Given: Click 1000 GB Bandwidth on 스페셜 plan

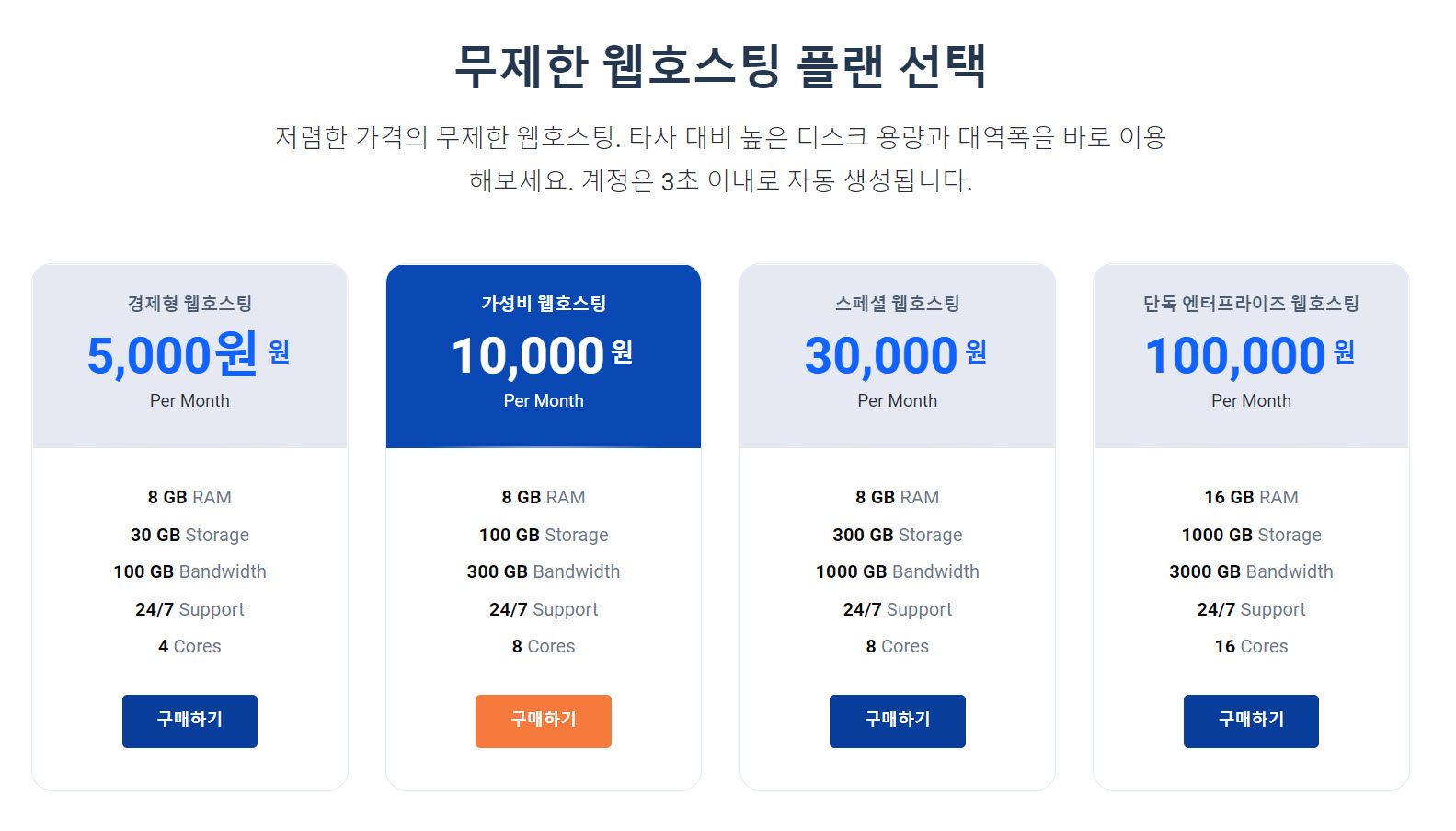Looking at the screenshot, I should 897,571.
